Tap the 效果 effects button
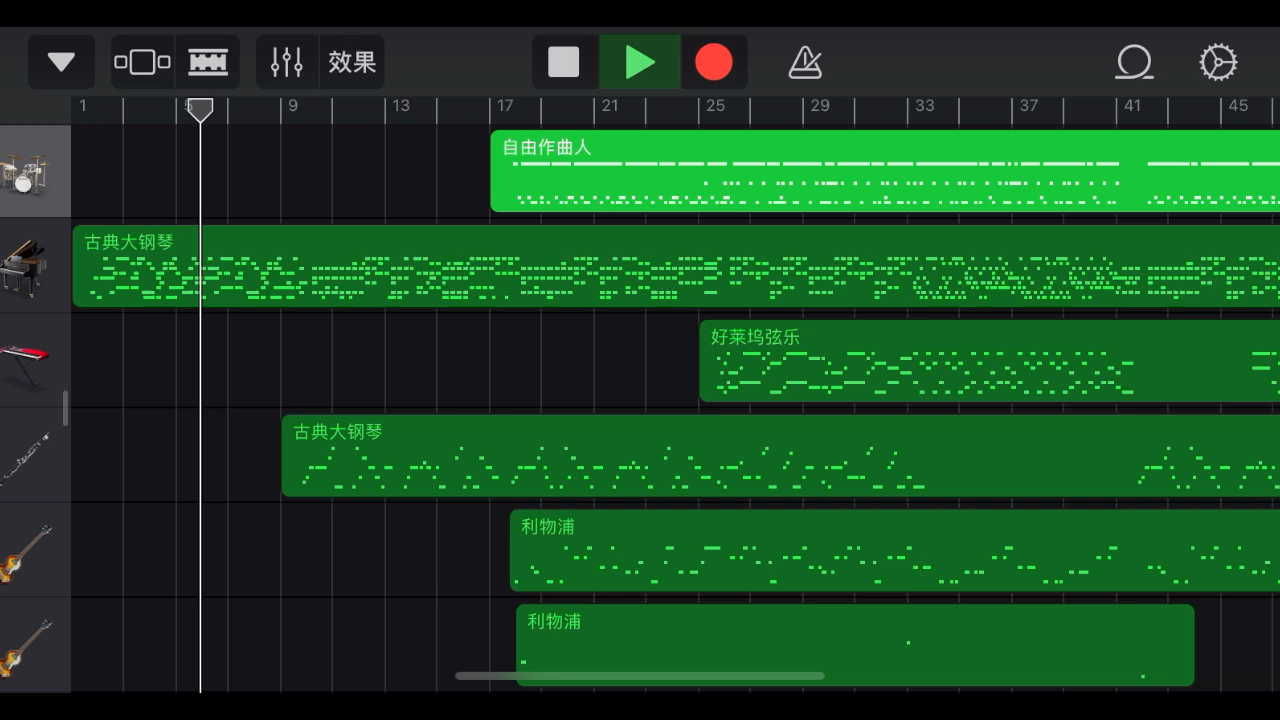 coord(352,62)
